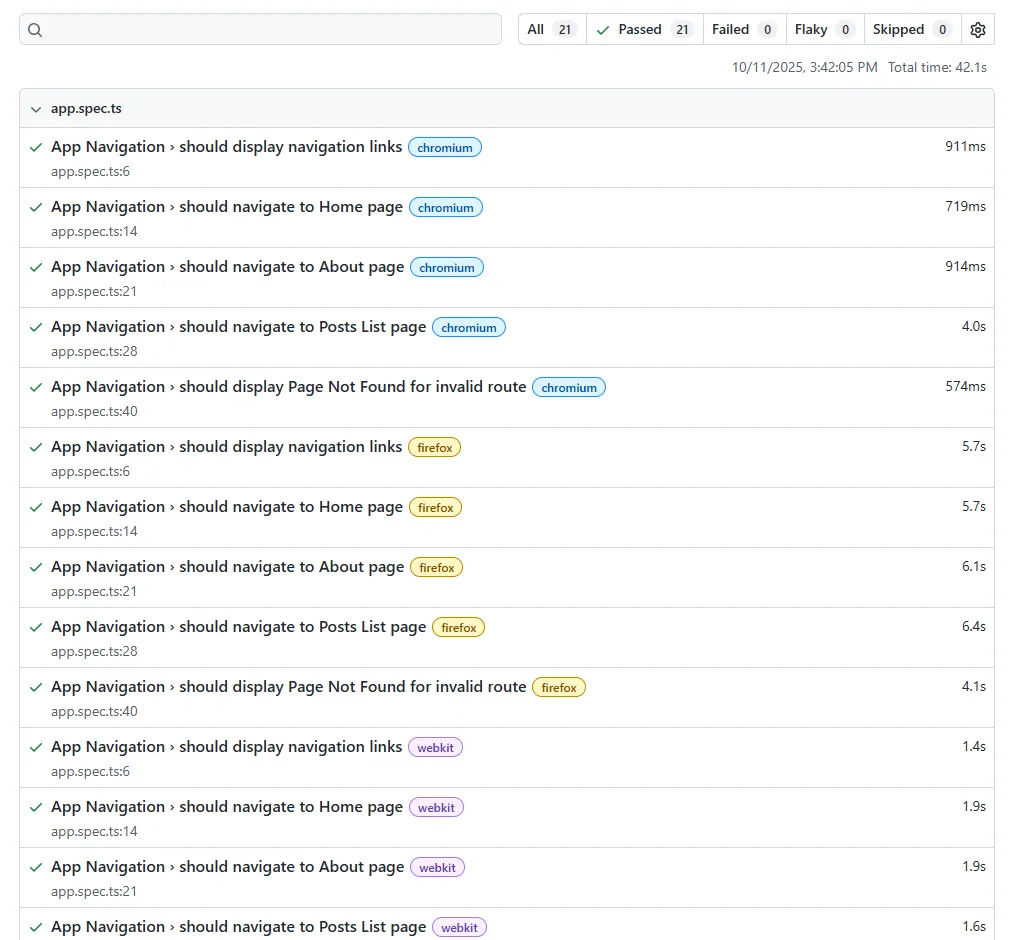Viewport: 1014px width, 940px height.
Task: Collapse the app.spec.ts file group
Action: 36,109
